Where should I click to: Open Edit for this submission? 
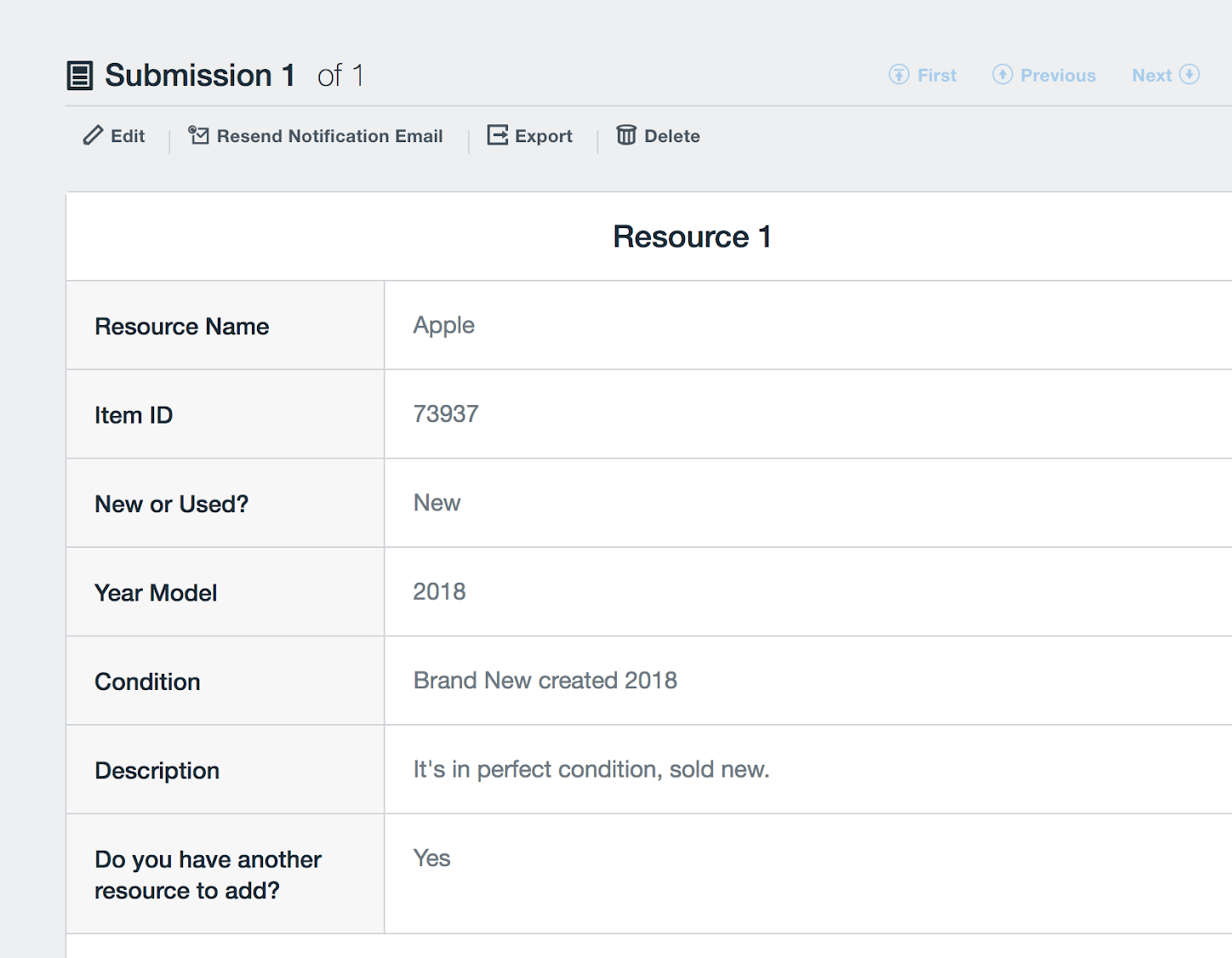coord(128,136)
